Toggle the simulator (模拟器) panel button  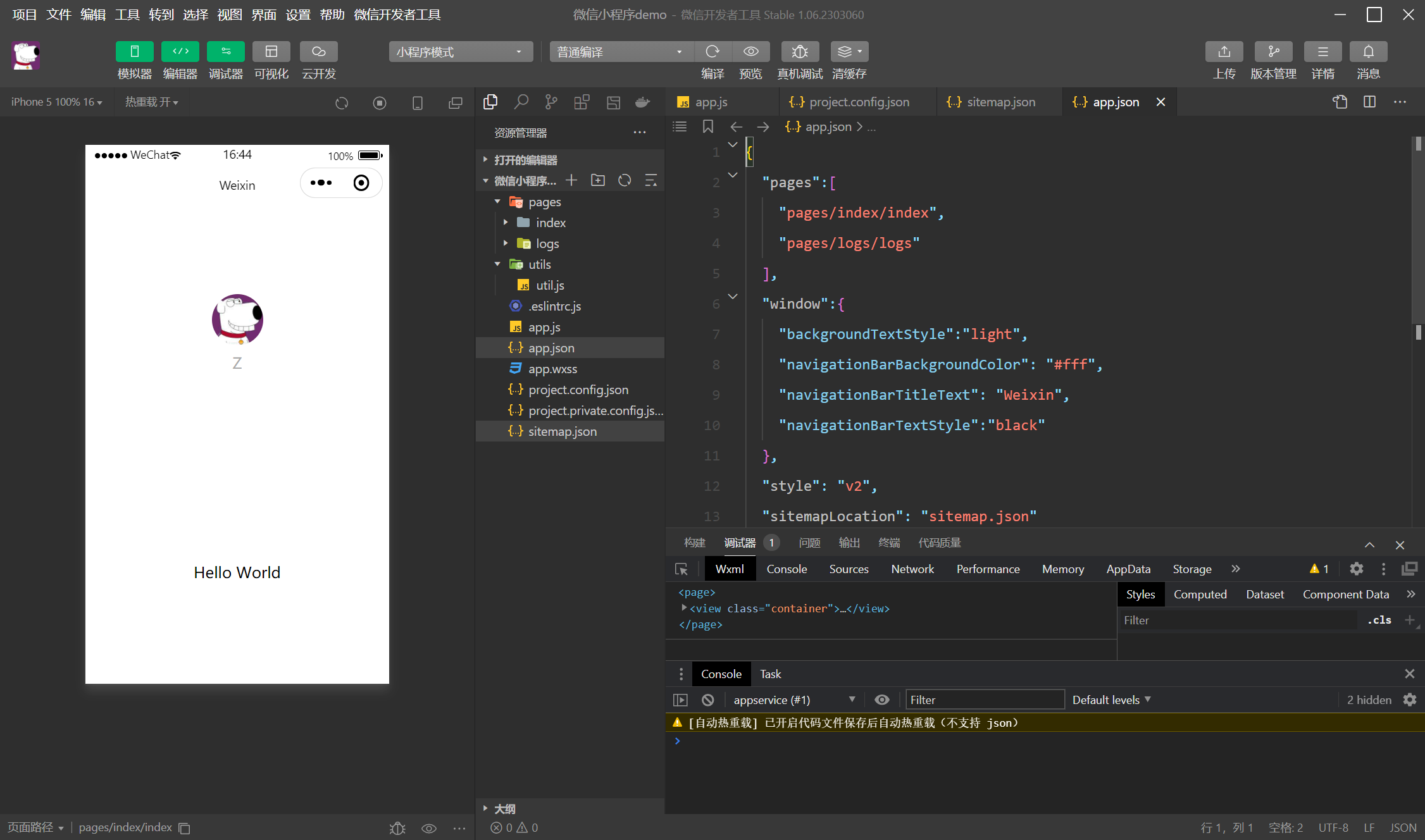pyautogui.click(x=134, y=52)
